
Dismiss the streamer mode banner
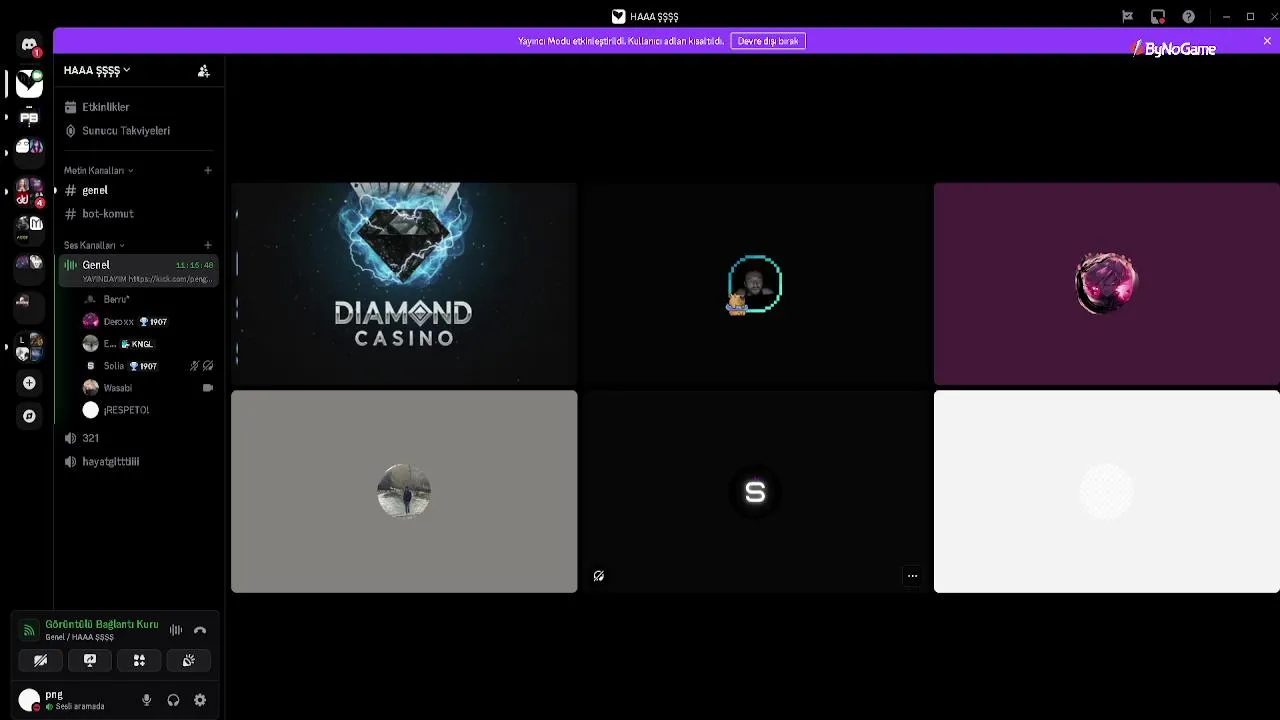(x=1267, y=41)
